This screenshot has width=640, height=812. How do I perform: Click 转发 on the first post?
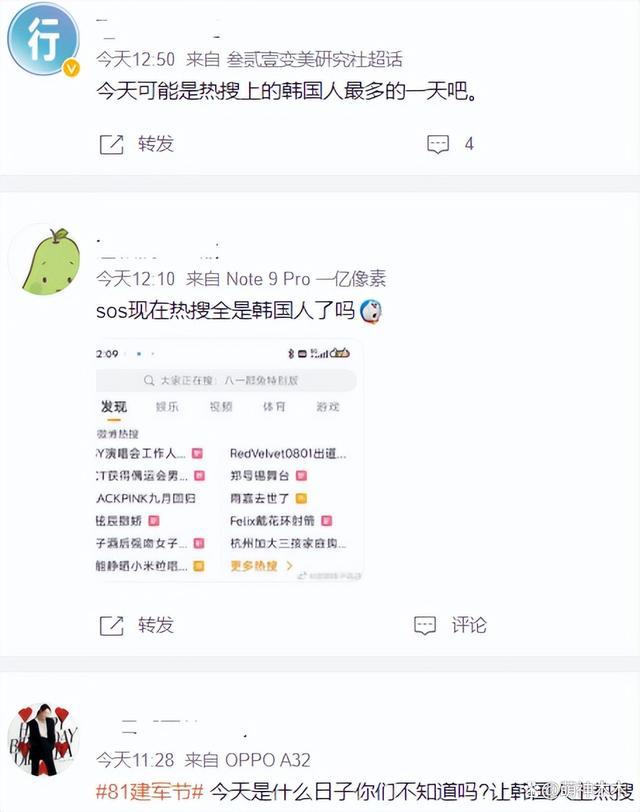(x=155, y=144)
